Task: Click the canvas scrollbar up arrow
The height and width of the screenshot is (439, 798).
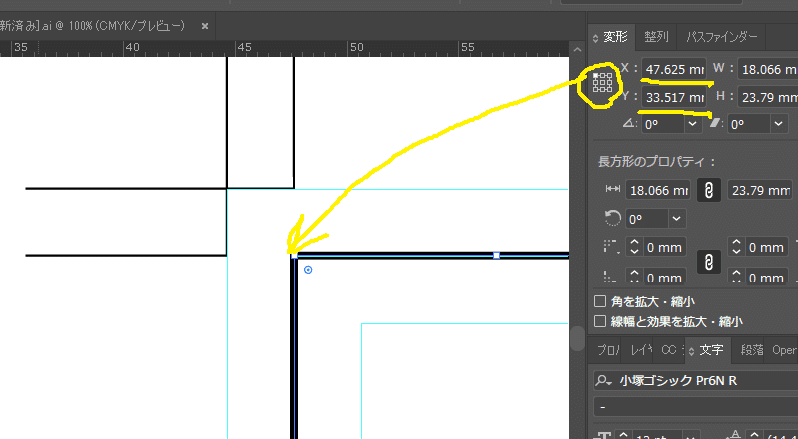Action: pyautogui.click(x=577, y=50)
